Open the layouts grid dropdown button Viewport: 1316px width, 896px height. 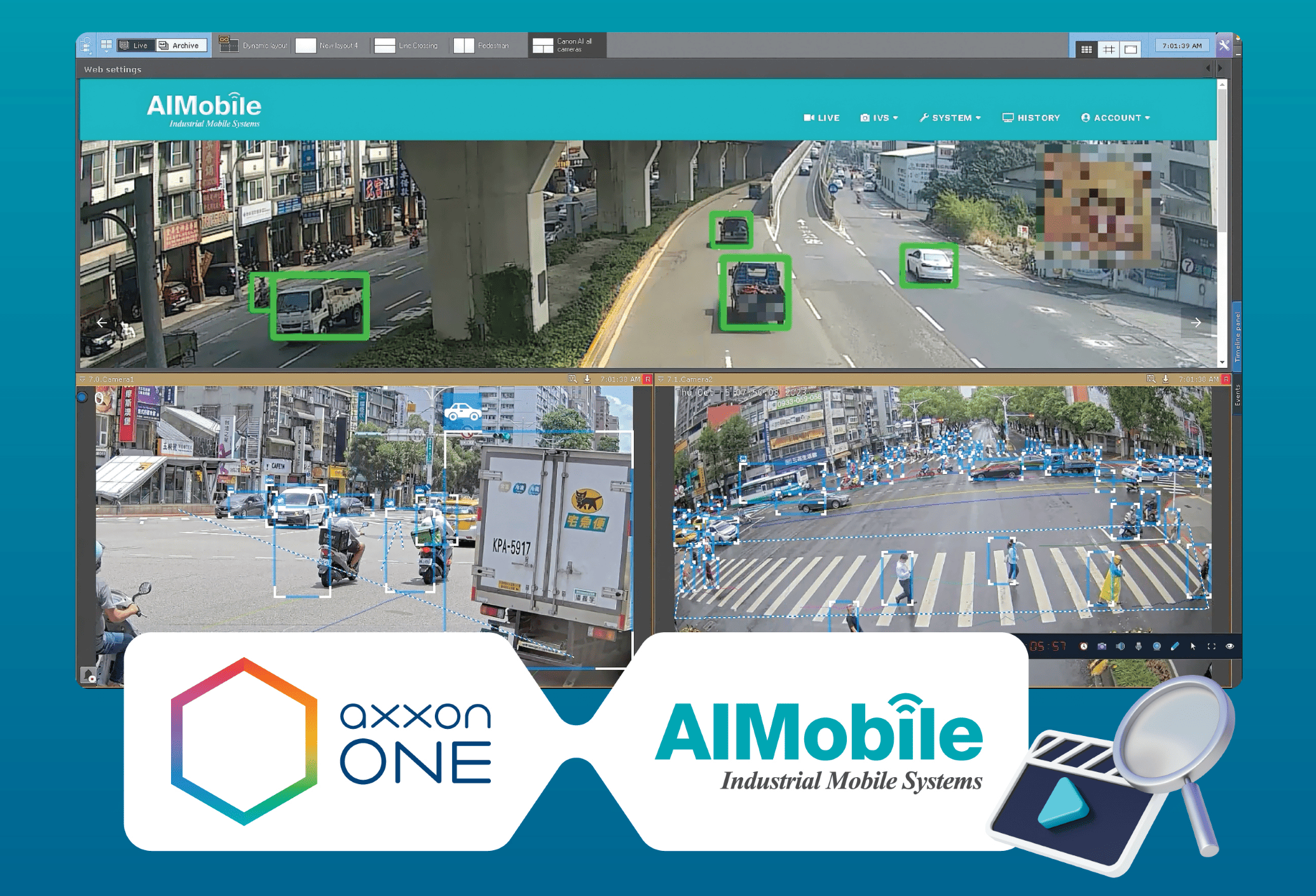[106, 45]
